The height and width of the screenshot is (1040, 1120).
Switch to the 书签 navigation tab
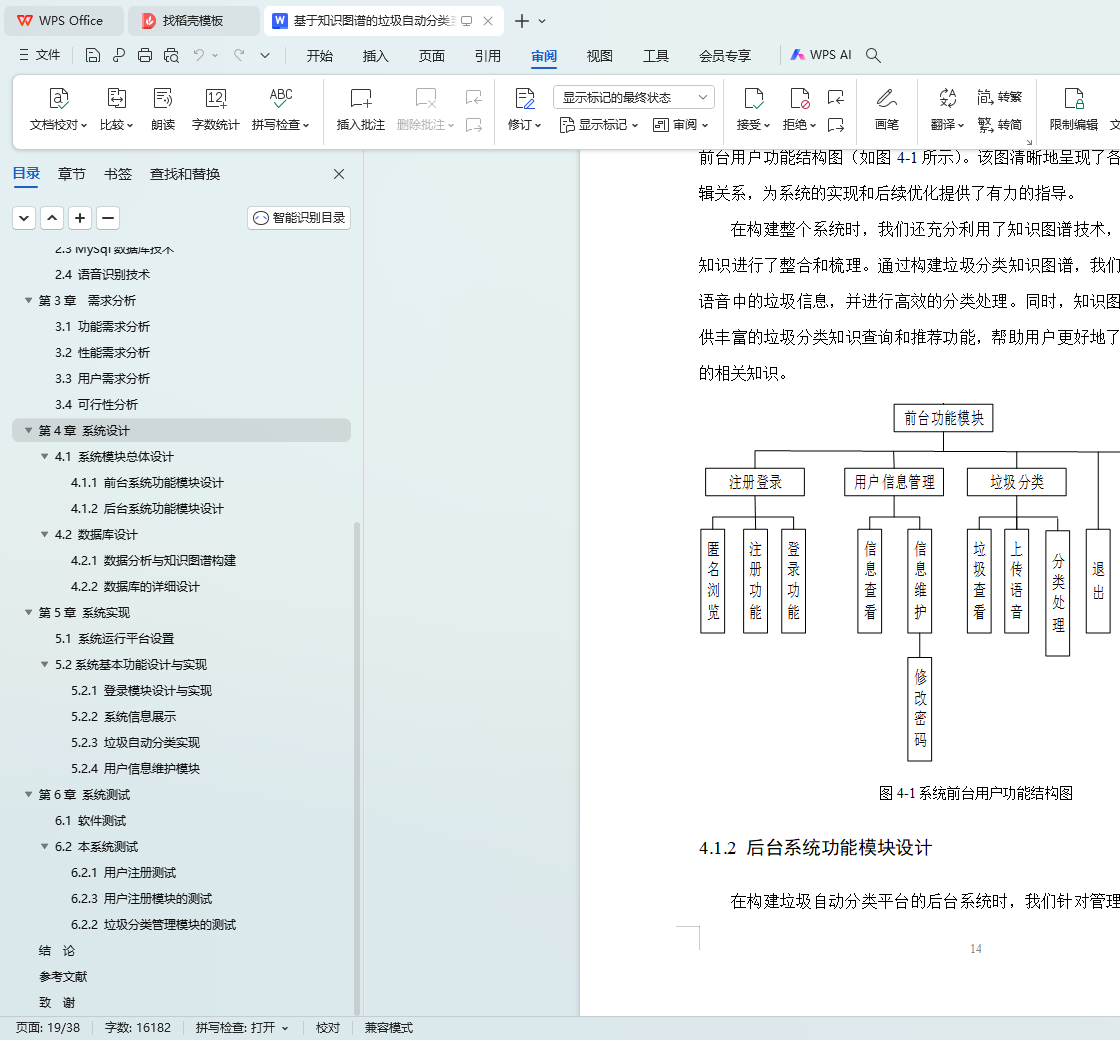pyautogui.click(x=118, y=174)
